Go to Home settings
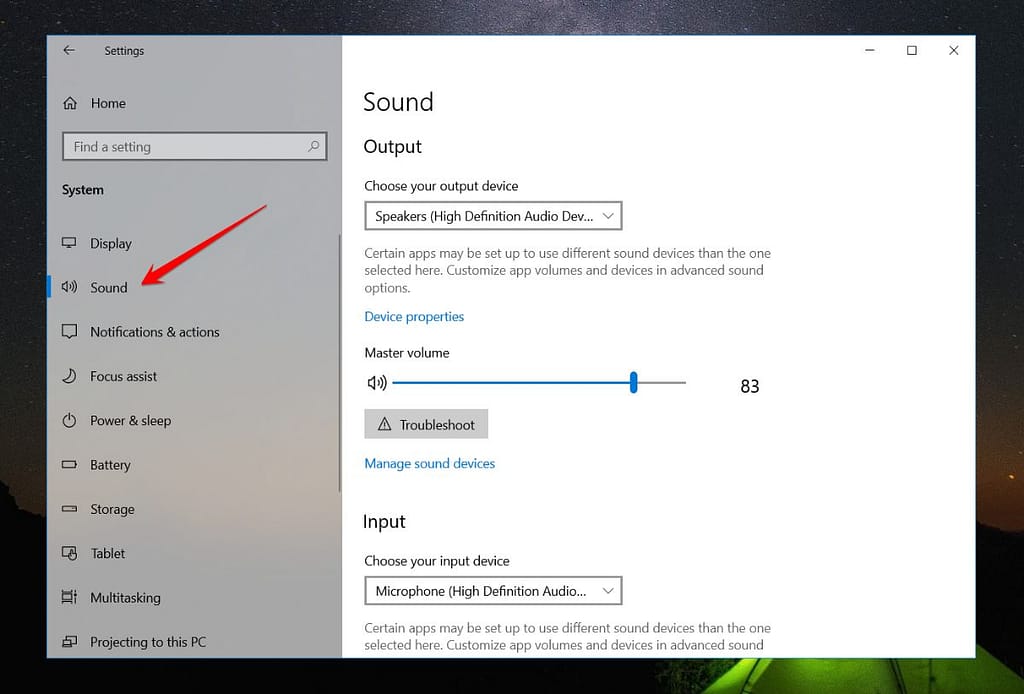Image resolution: width=1024 pixels, height=694 pixels. pos(108,103)
